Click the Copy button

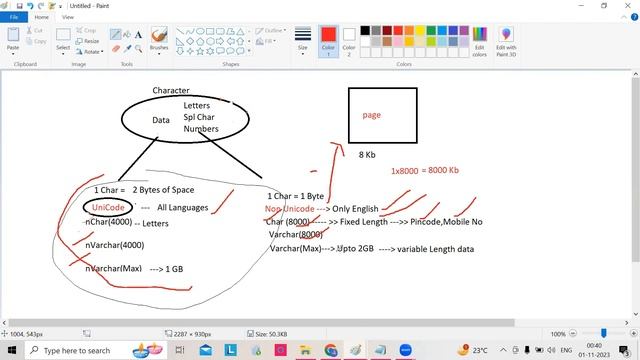[x=36, y=41]
